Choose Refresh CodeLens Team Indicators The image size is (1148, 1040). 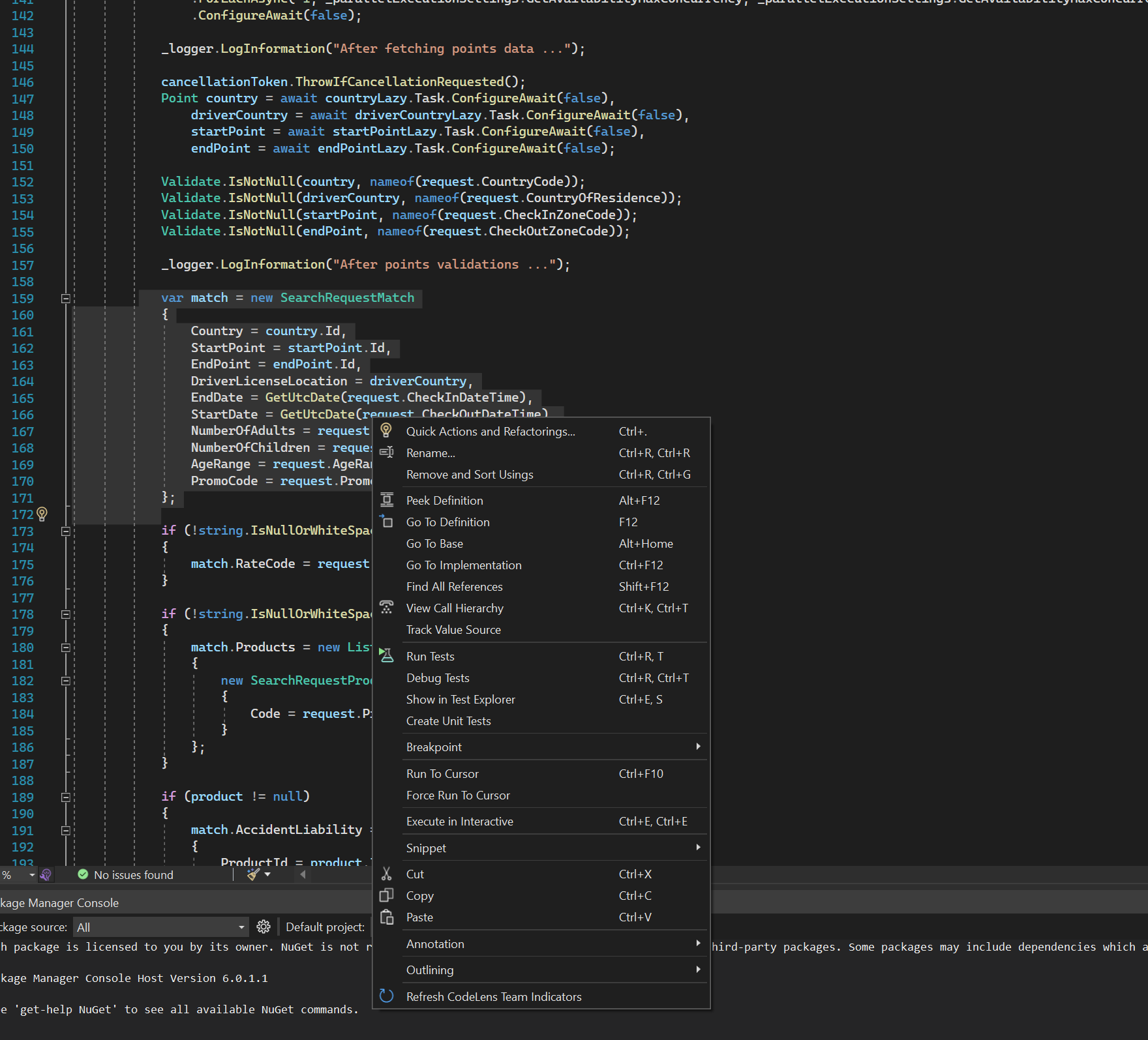click(x=541, y=996)
